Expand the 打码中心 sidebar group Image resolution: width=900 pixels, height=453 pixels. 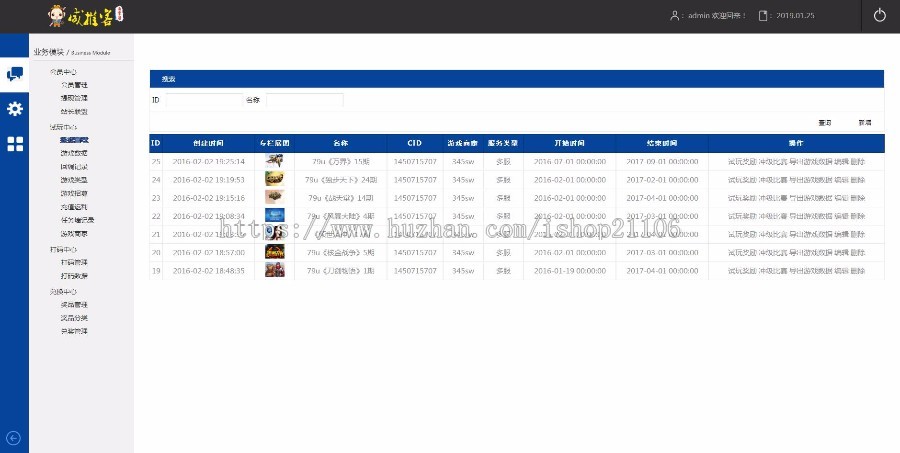[x=63, y=250]
